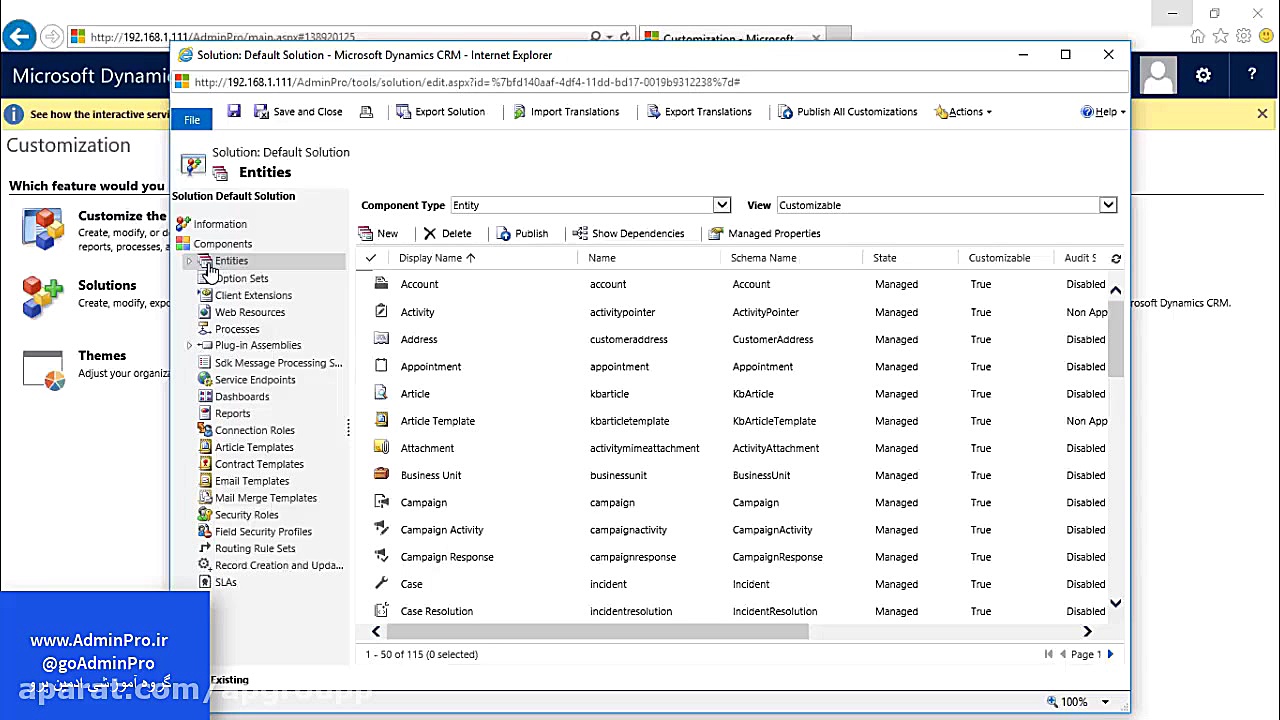The image size is (1280, 720).
Task: Click the Schema Name column header
Action: coord(763,258)
